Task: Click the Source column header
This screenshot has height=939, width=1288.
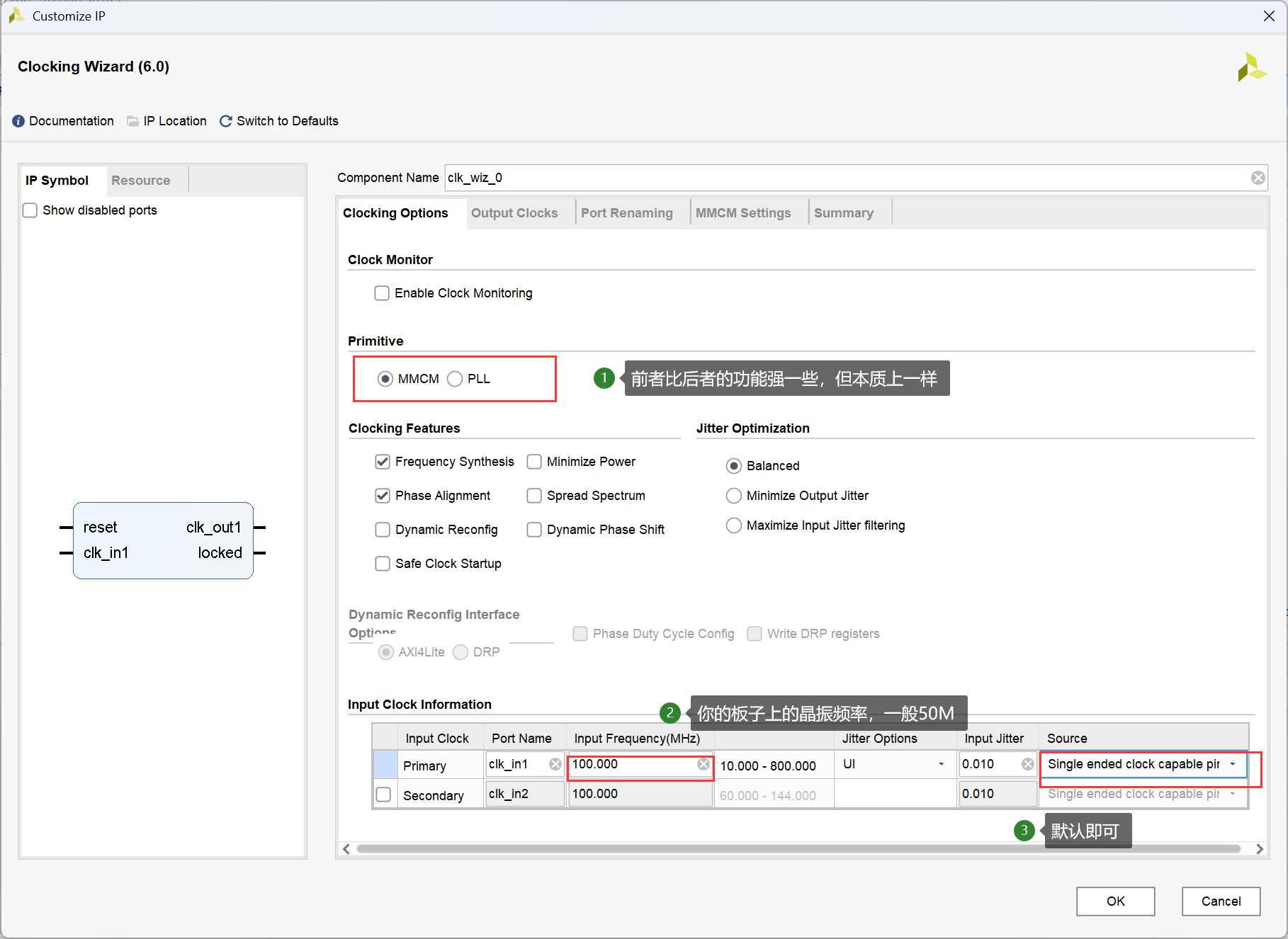Action: tap(1067, 739)
